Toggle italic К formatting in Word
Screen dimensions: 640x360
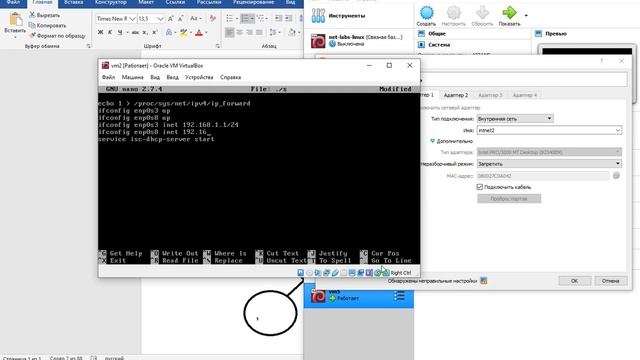click(x=110, y=32)
